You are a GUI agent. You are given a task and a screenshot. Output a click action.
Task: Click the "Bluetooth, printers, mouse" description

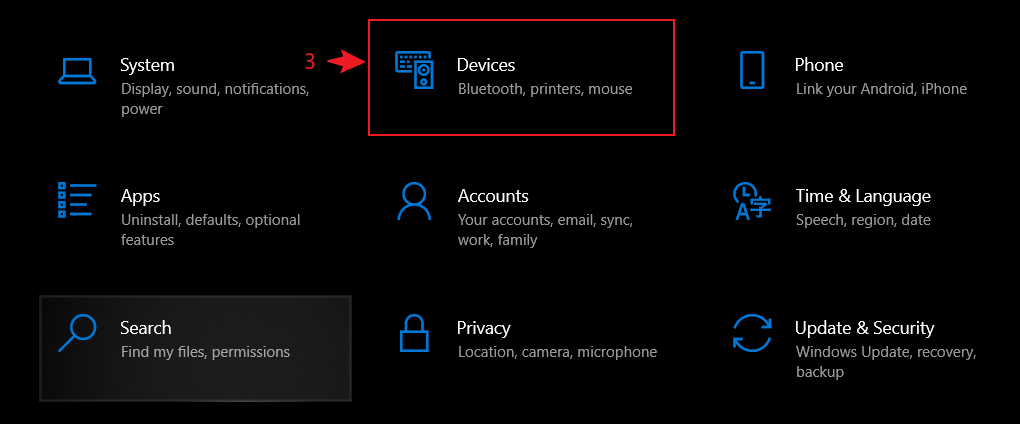[545, 89]
